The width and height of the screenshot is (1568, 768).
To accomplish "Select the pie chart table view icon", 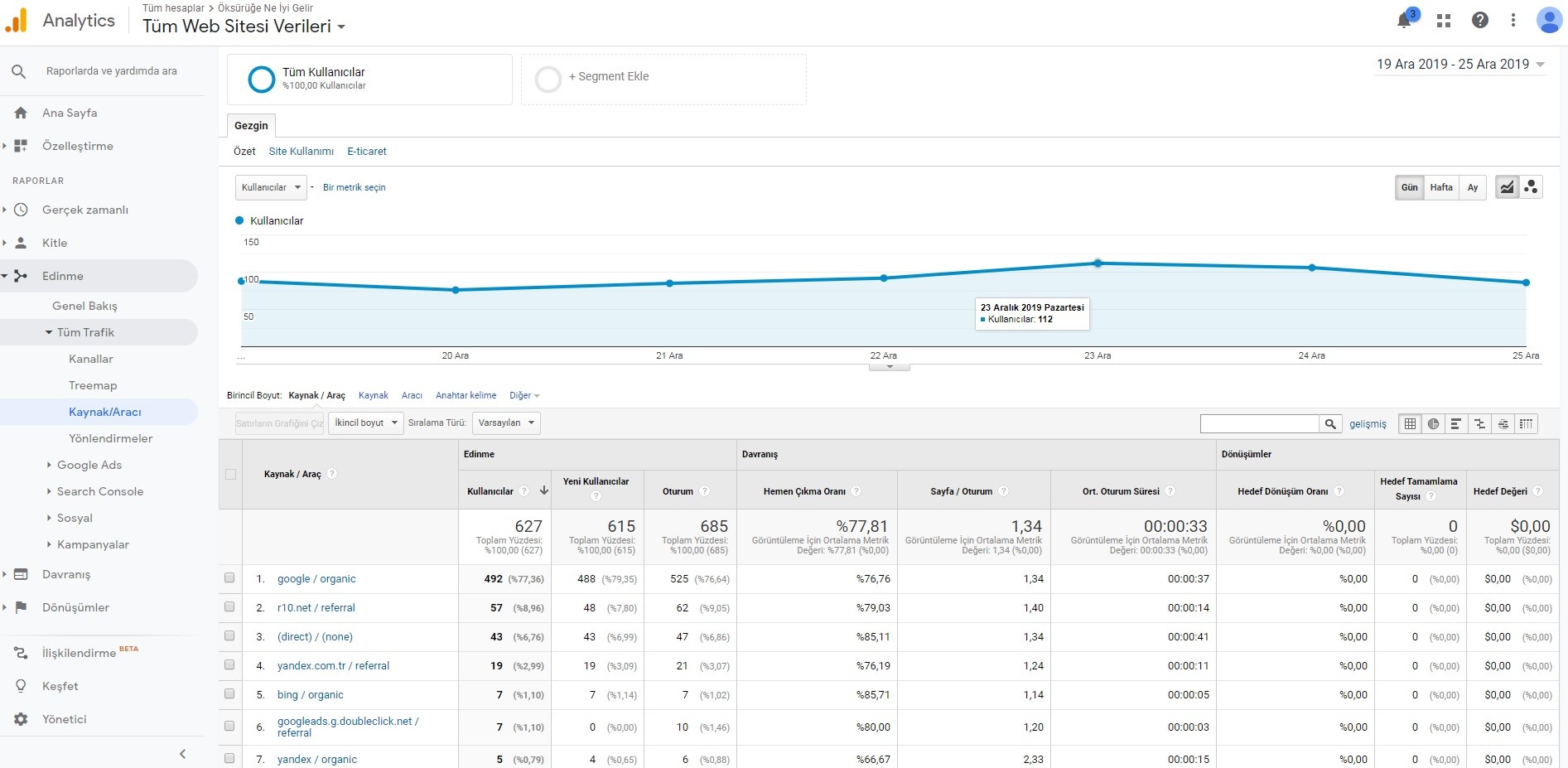I will (x=1433, y=423).
